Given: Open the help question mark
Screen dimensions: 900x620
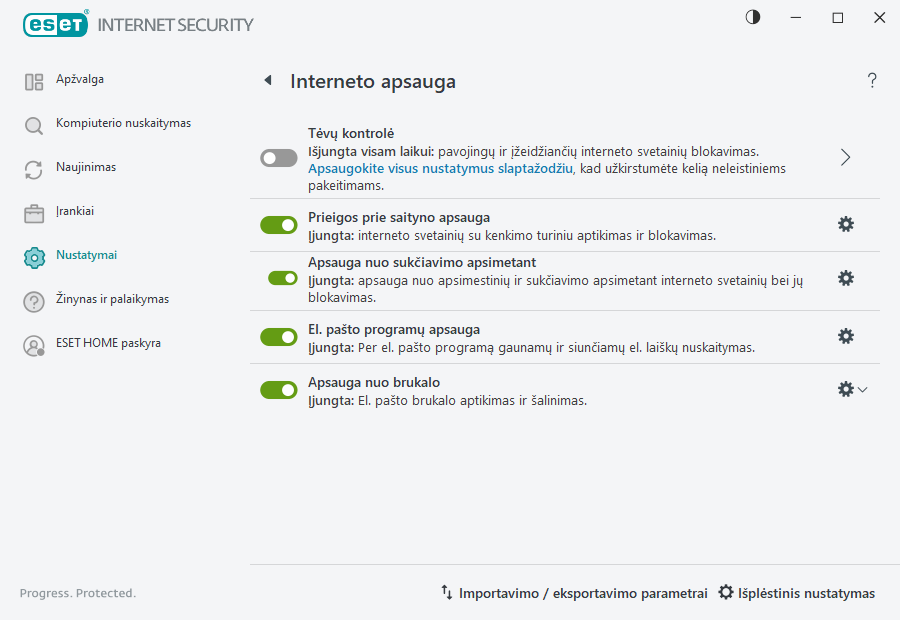Looking at the screenshot, I should [x=871, y=81].
